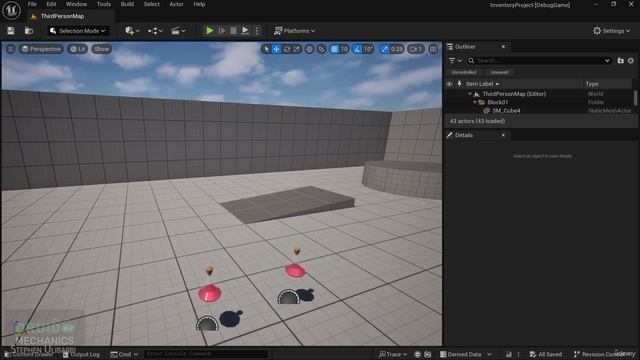This screenshot has width=640, height=360.
Task: Activate the Scale tool
Action: pos(296,49)
